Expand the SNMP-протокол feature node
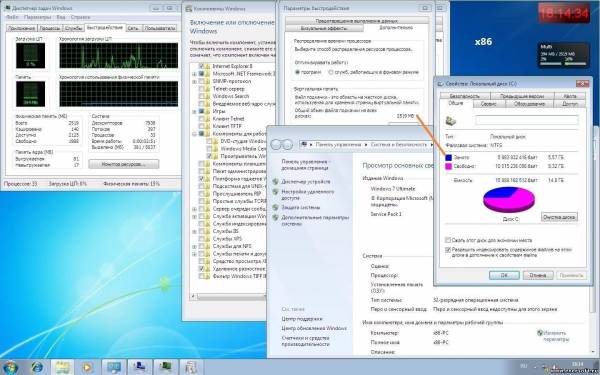Viewport: 600px width, 375px height. 194,81
